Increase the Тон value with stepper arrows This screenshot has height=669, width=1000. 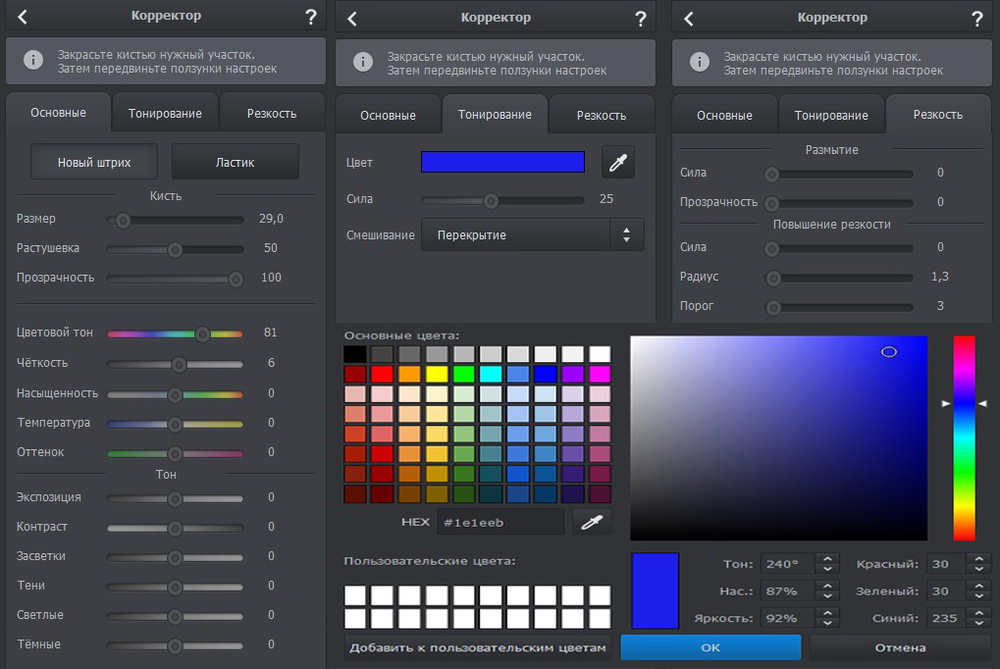826,559
